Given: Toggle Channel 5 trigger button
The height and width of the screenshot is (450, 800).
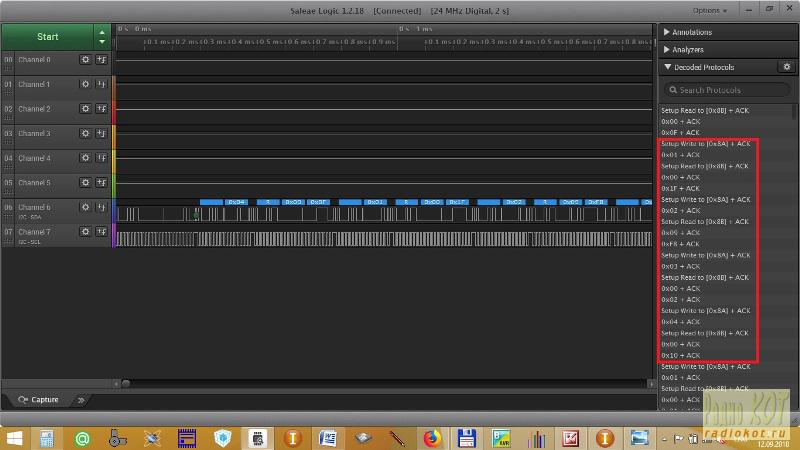Looking at the screenshot, I should pos(101,183).
